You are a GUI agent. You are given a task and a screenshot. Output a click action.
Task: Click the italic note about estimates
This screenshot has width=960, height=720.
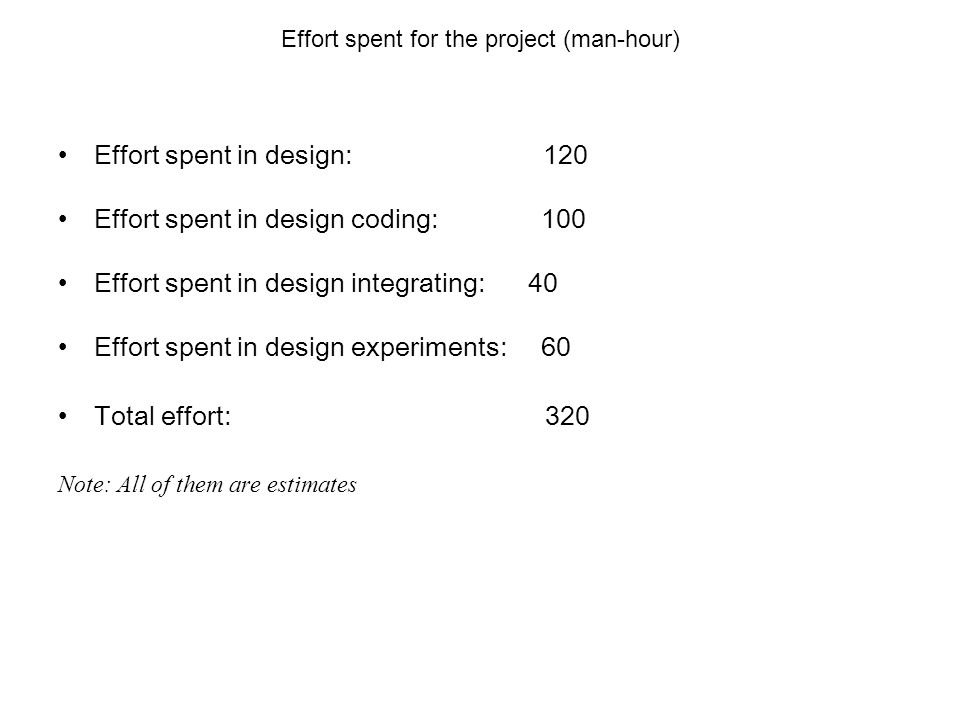pyautogui.click(x=207, y=485)
